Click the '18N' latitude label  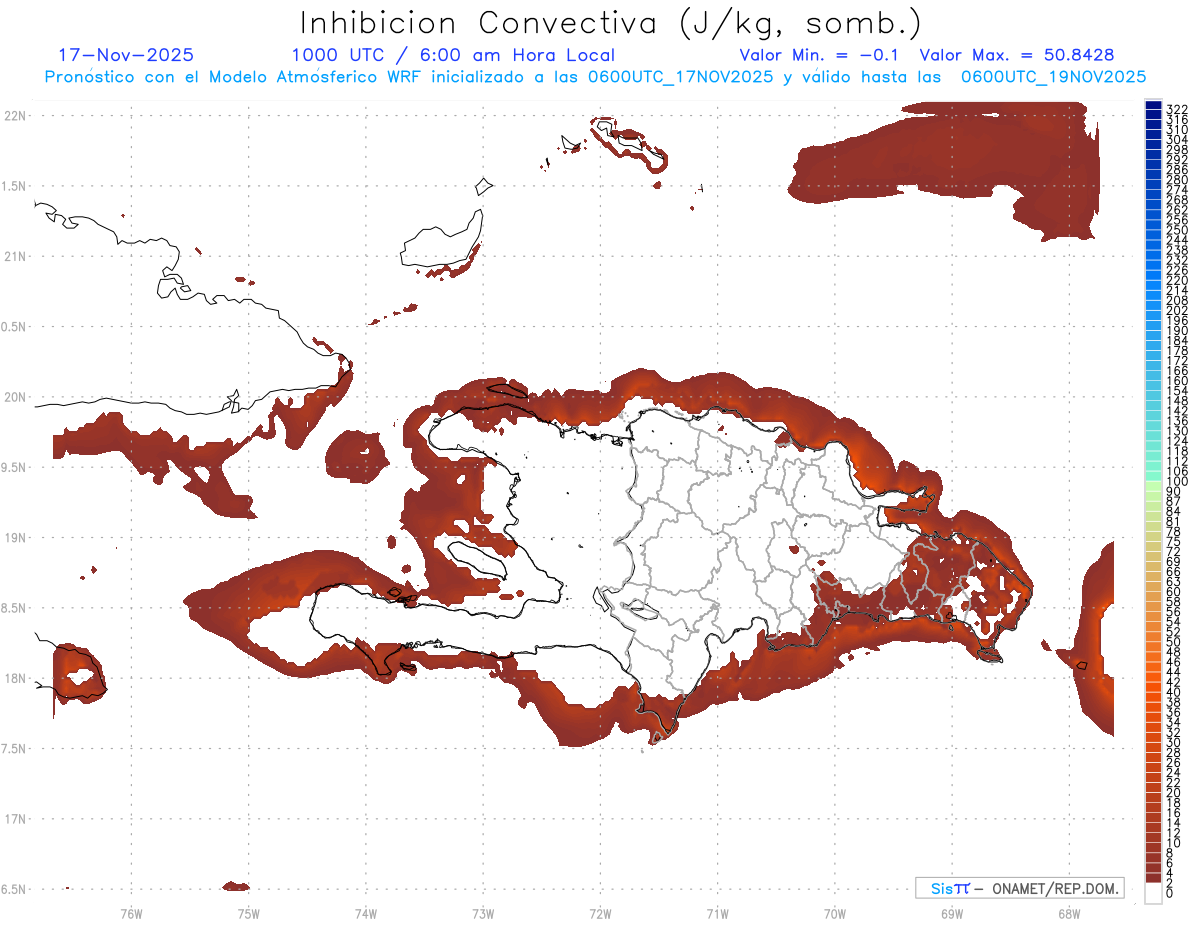click(14, 679)
